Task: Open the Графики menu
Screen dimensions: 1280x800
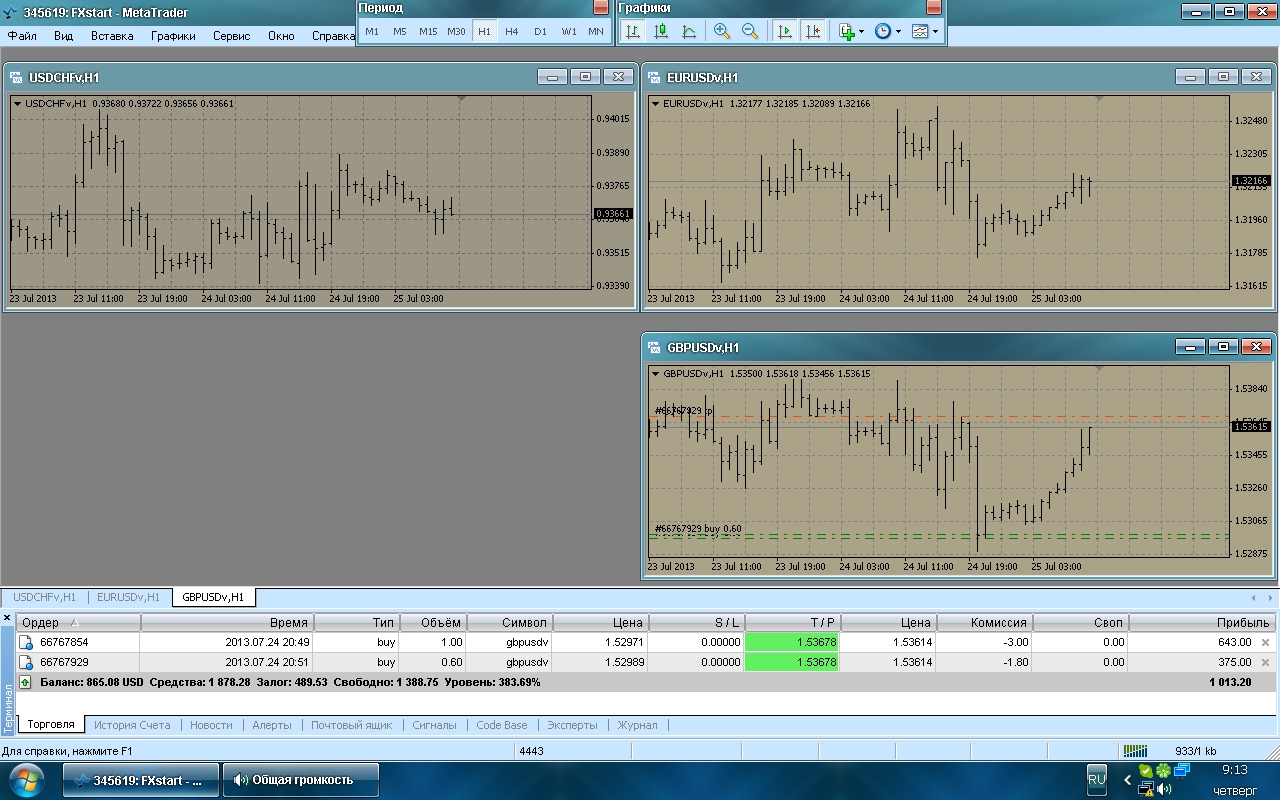Action: pyautogui.click(x=173, y=36)
